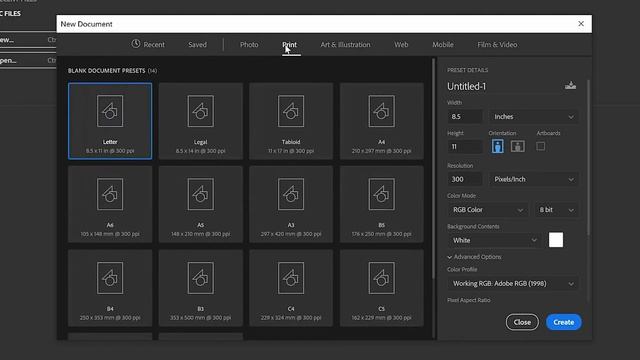Set portrait orientation
Viewport: 640px width, 360px height.
coord(497,146)
